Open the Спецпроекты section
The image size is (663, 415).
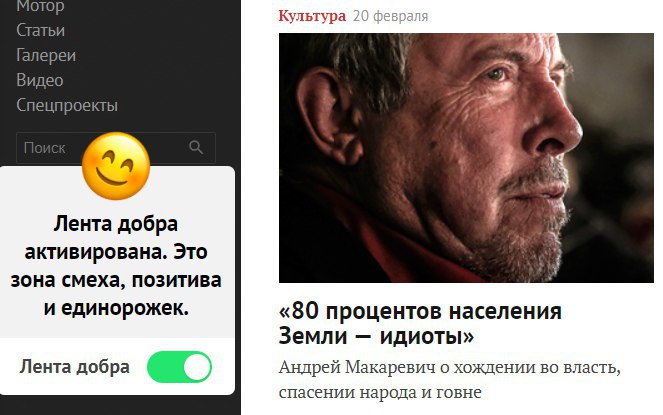[x=67, y=105]
